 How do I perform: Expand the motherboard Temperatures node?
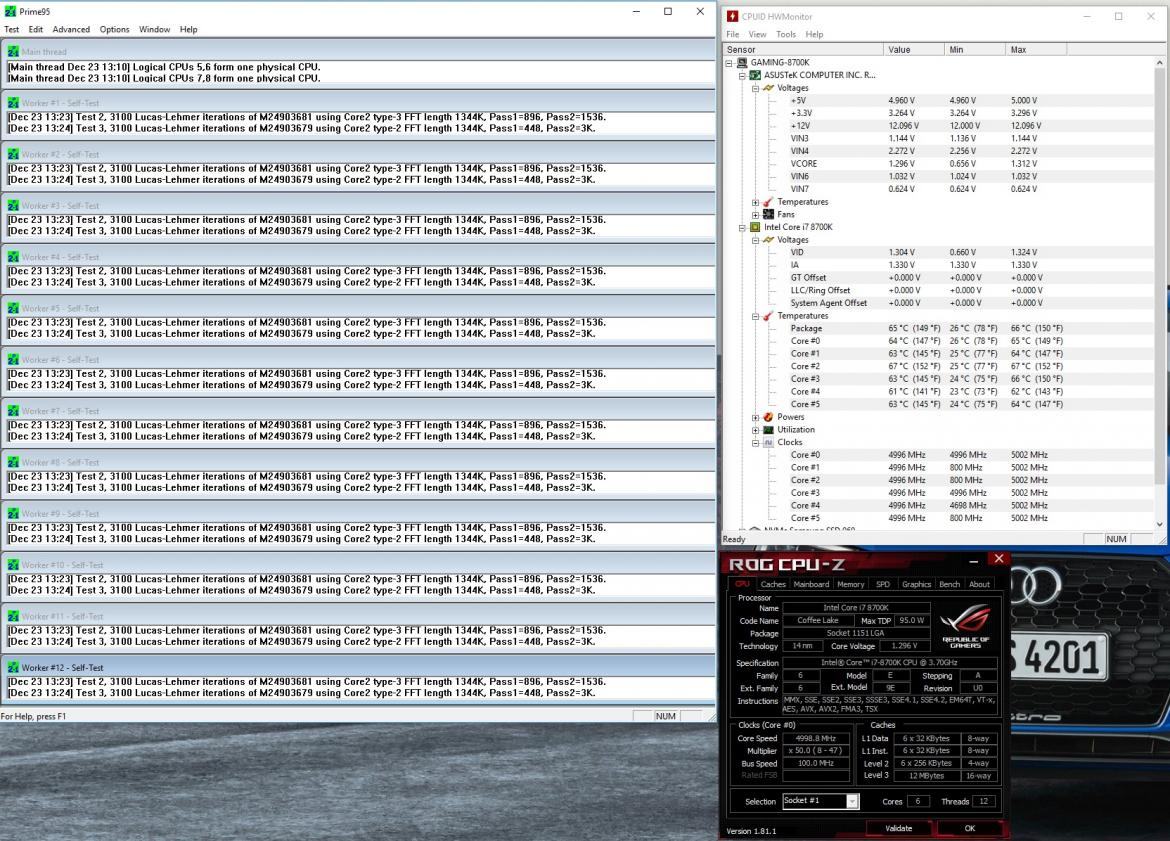pos(755,202)
